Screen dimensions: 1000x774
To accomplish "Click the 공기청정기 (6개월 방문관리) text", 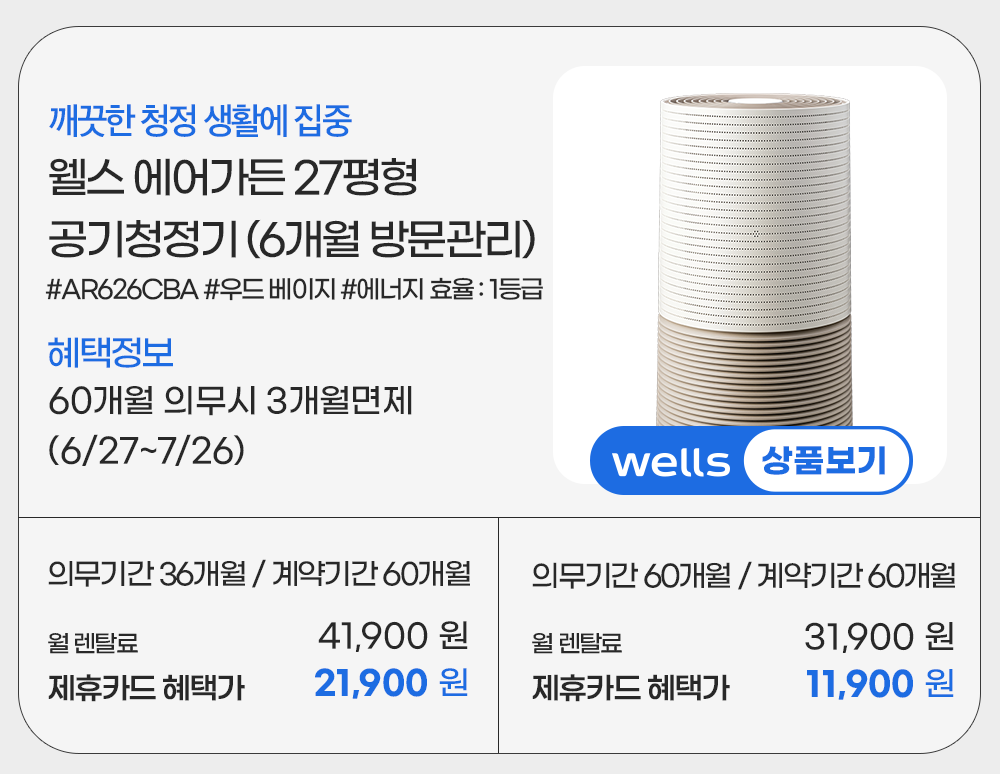I will coord(293,239).
